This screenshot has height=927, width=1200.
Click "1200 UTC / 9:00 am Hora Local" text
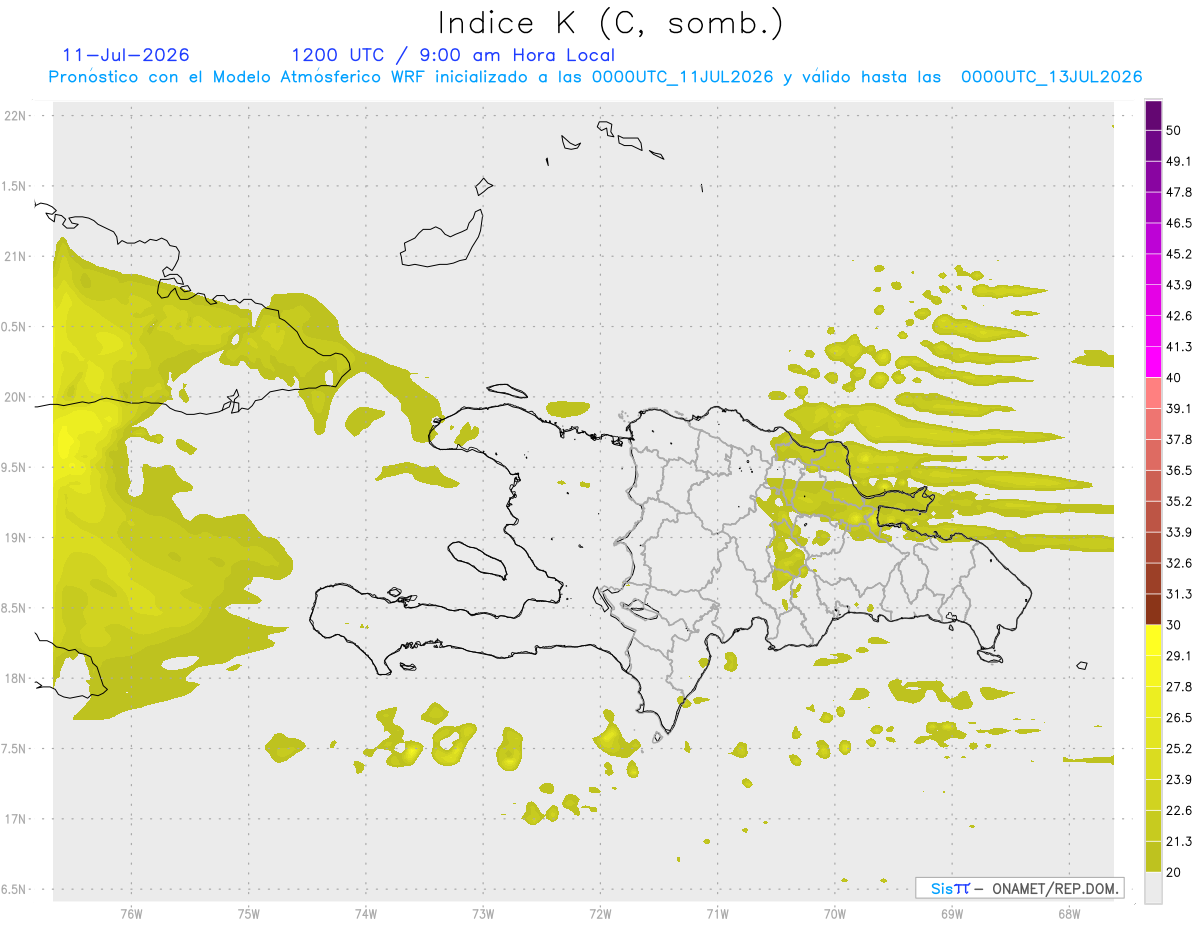tap(453, 56)
